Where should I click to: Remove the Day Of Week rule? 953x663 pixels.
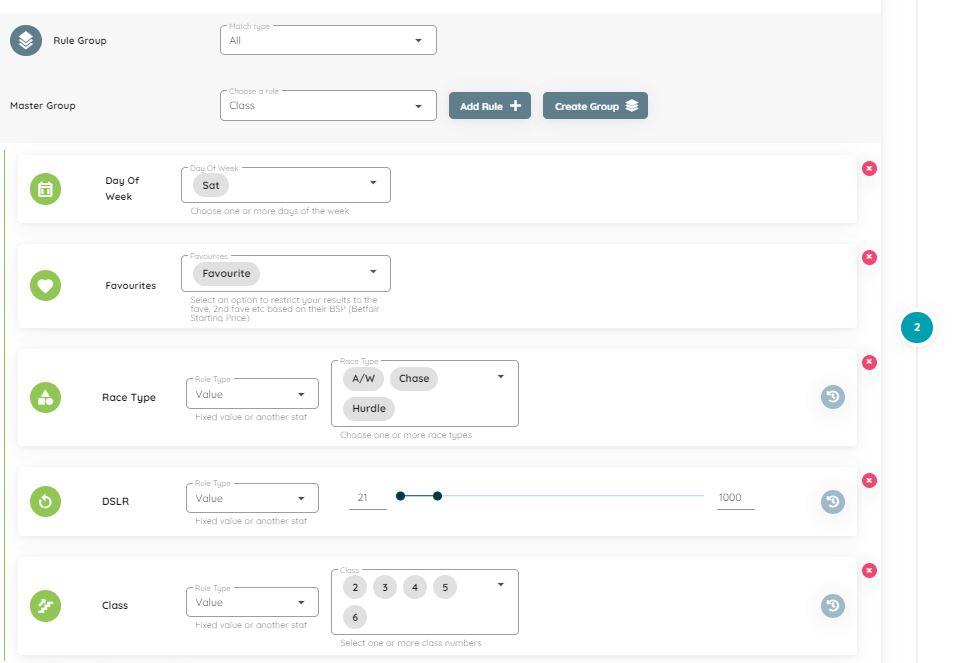click(869, 168)
